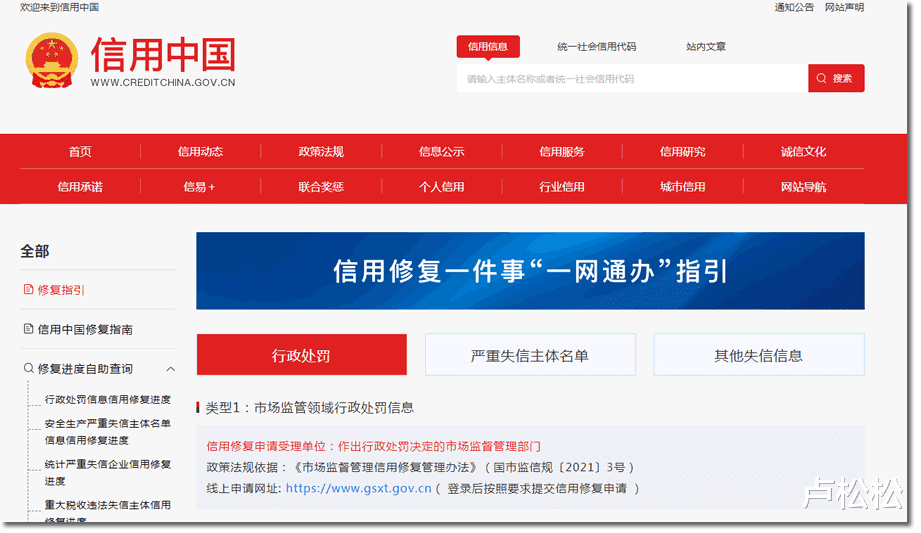Open 行业信用 navigation item
This screenshot has height=533, width=921.
click(x=562, y=187)
